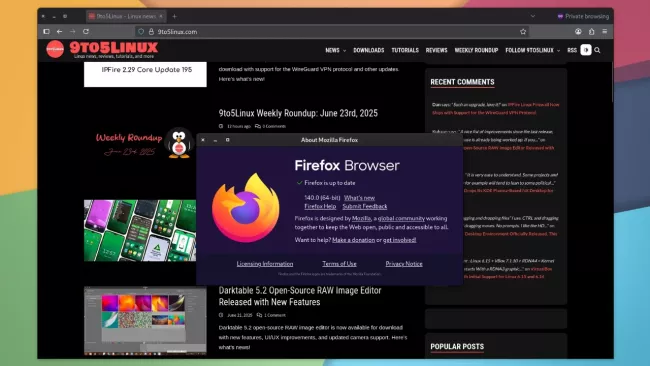Open the Privacy Notice link
The height and width of the screenshot is (366, 650).
coord(404,264)
